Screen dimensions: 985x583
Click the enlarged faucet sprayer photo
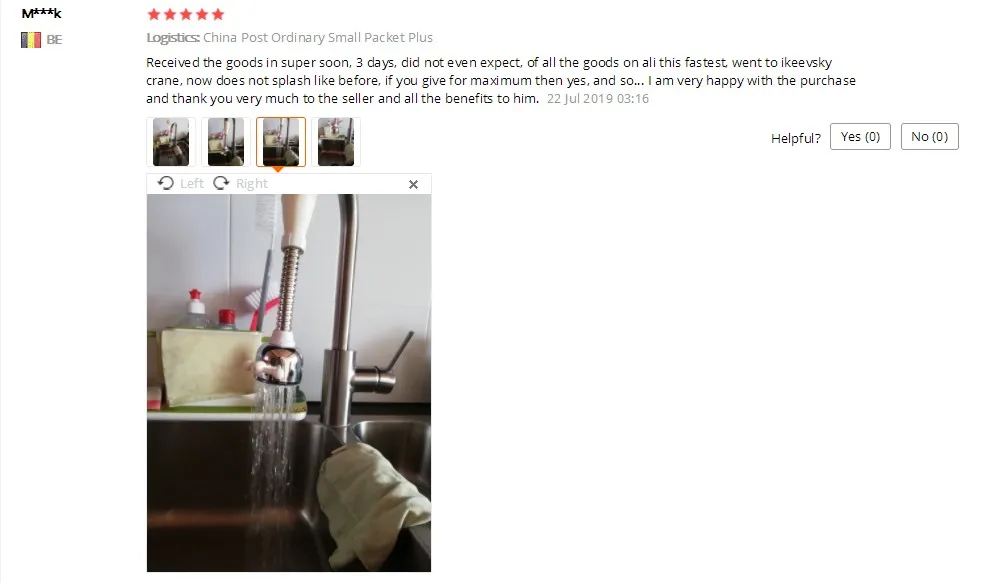click(289, 383)
